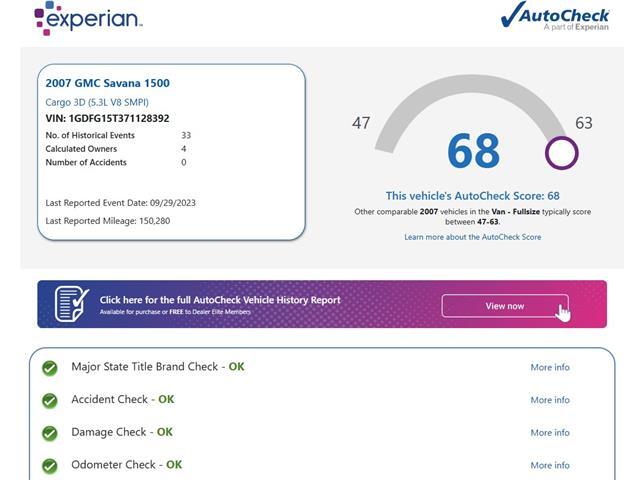
Task: Click green checkmark beside Major State Title Brand Check
Action: pyautogui.click(x=50, y=368)
